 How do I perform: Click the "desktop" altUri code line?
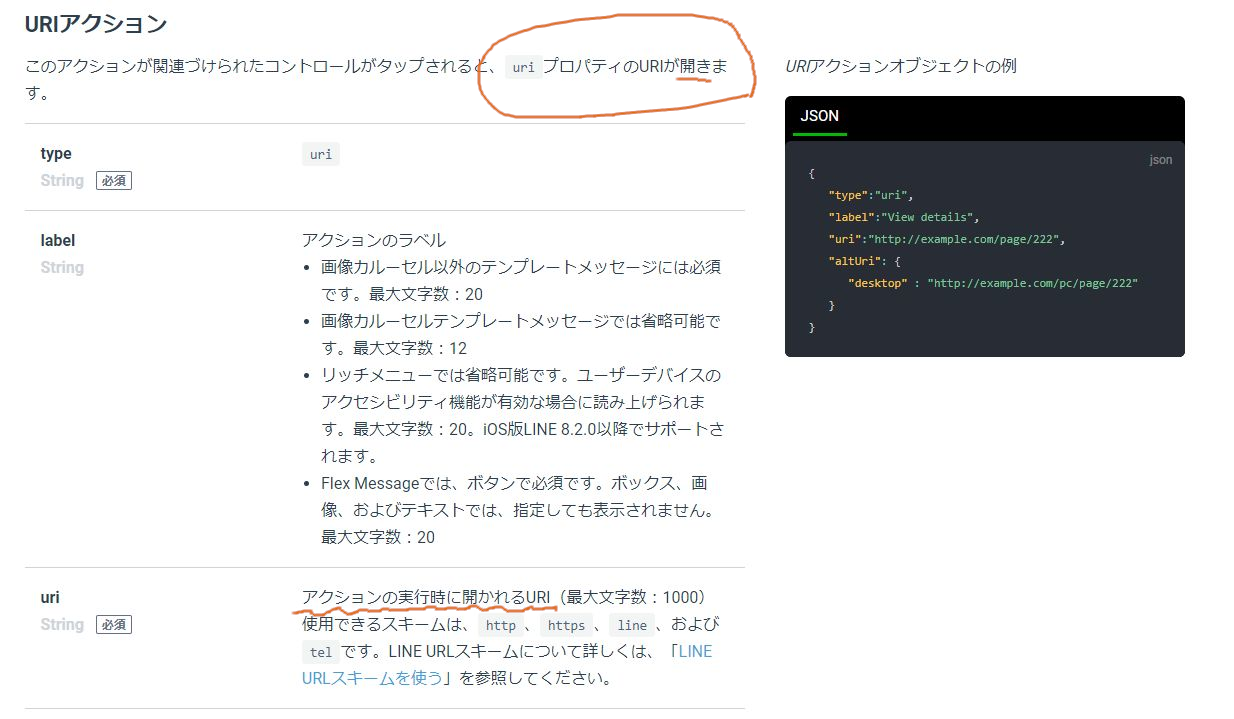pos(993,283)
